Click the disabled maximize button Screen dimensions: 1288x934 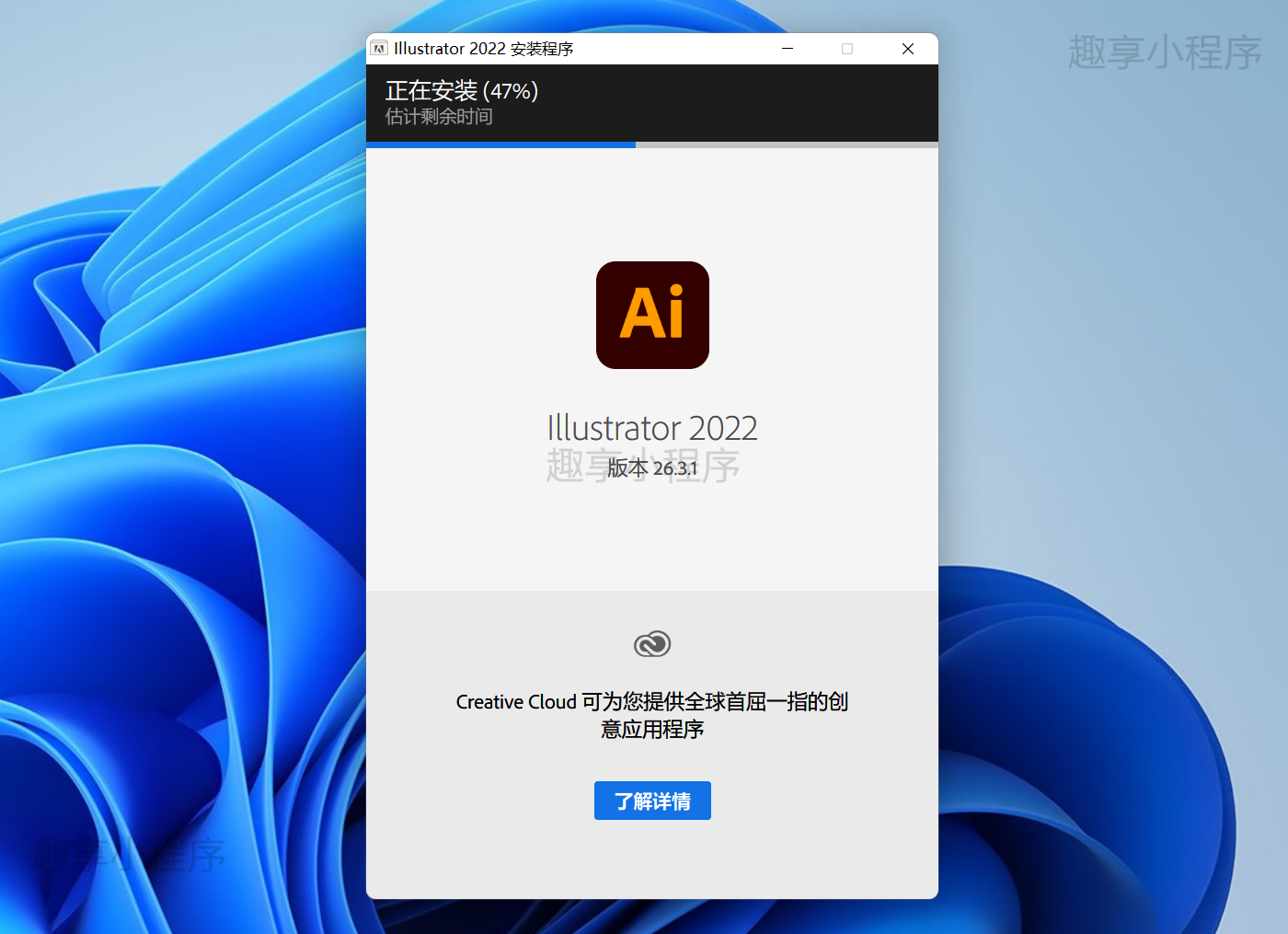(x=847, y=49)
